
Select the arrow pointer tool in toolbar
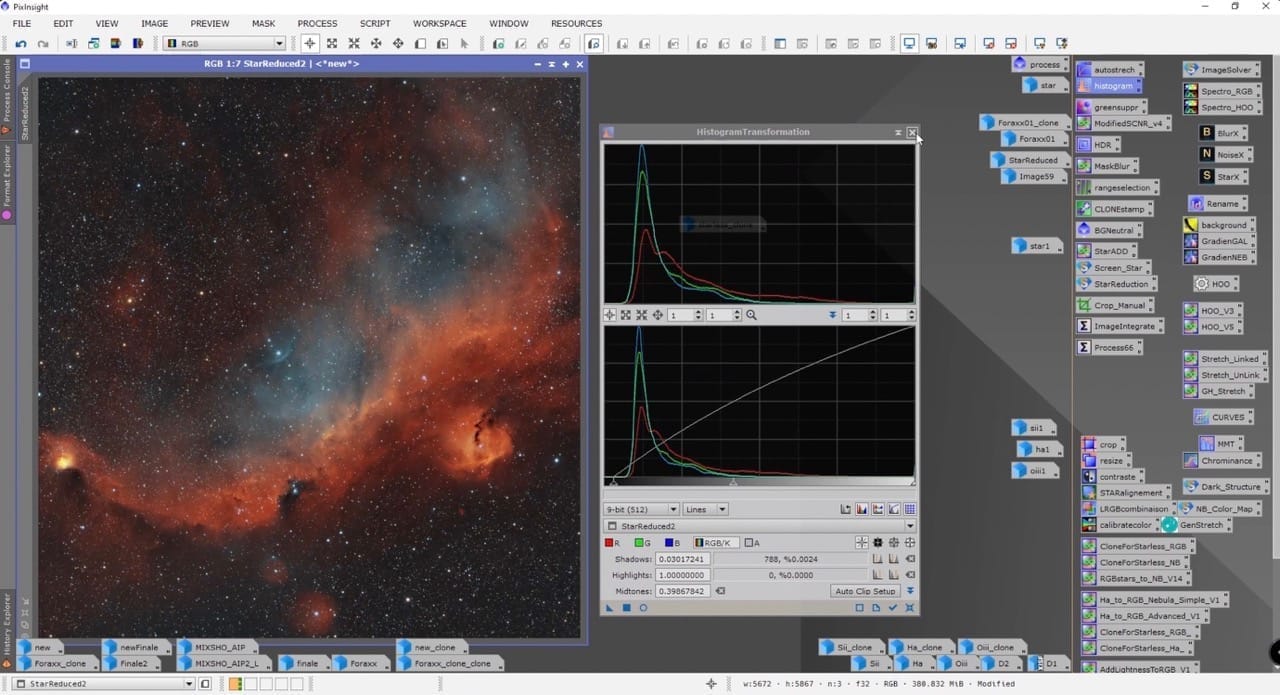coord(464,44)
